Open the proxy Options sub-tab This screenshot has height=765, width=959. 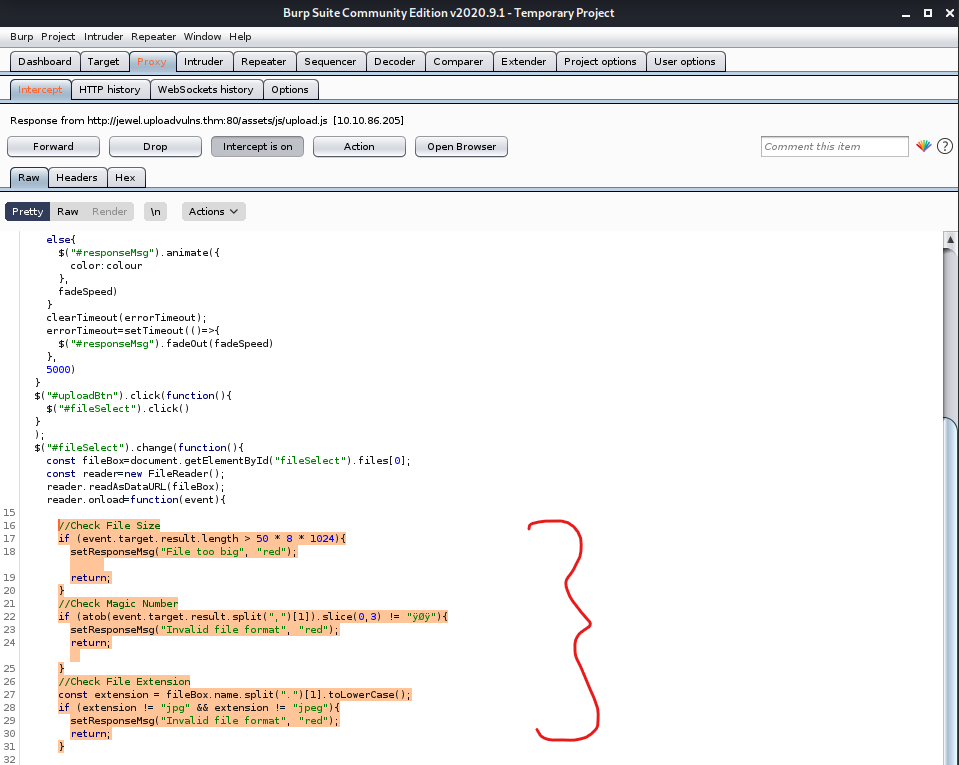[290, 90]
